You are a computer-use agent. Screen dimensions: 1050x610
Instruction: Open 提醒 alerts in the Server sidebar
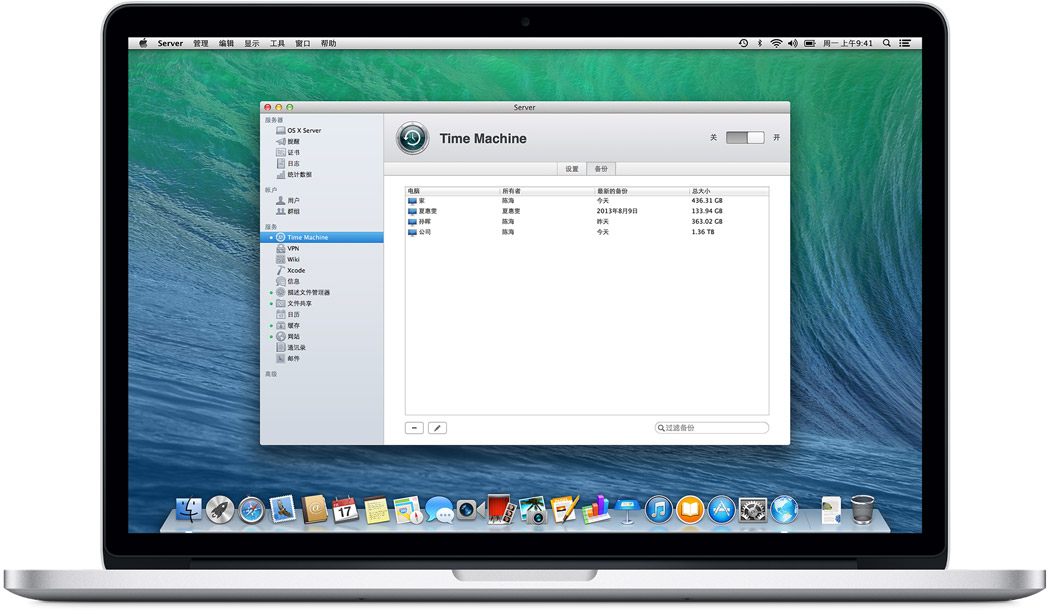[288, 141]
